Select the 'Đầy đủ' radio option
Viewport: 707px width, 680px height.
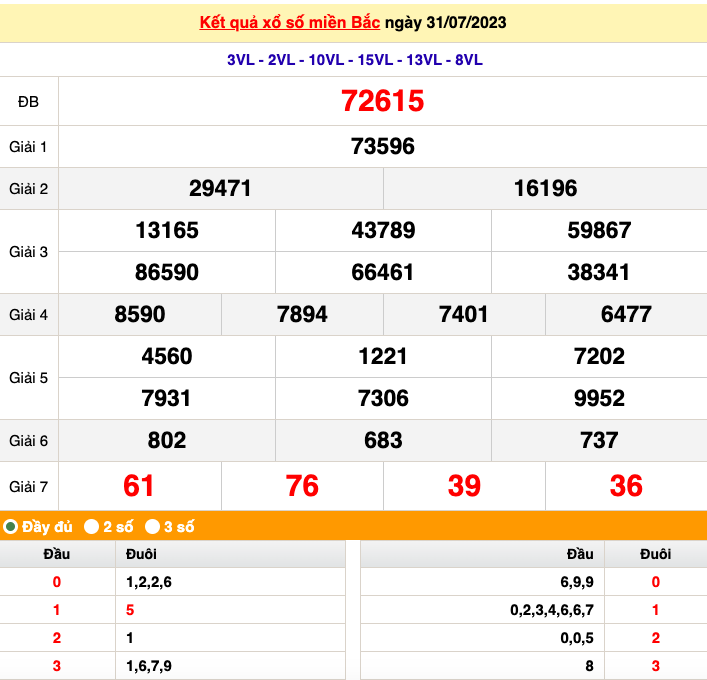tap(11, 526)
